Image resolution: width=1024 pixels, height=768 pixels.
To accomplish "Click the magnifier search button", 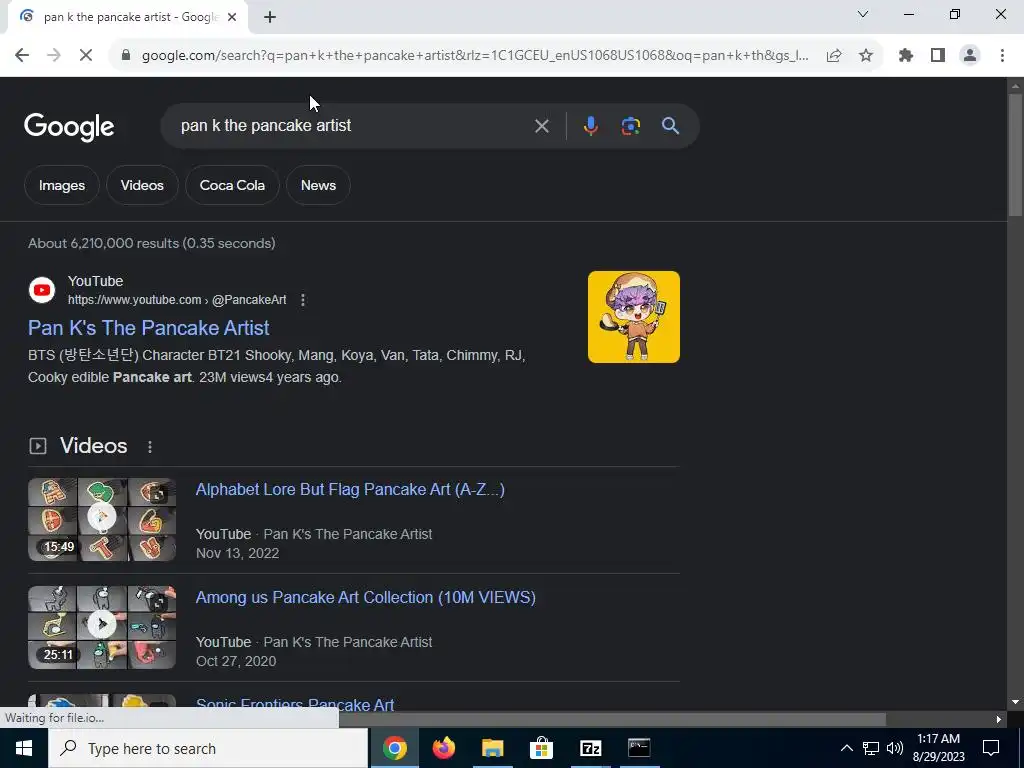I will (x=670, y=125).
